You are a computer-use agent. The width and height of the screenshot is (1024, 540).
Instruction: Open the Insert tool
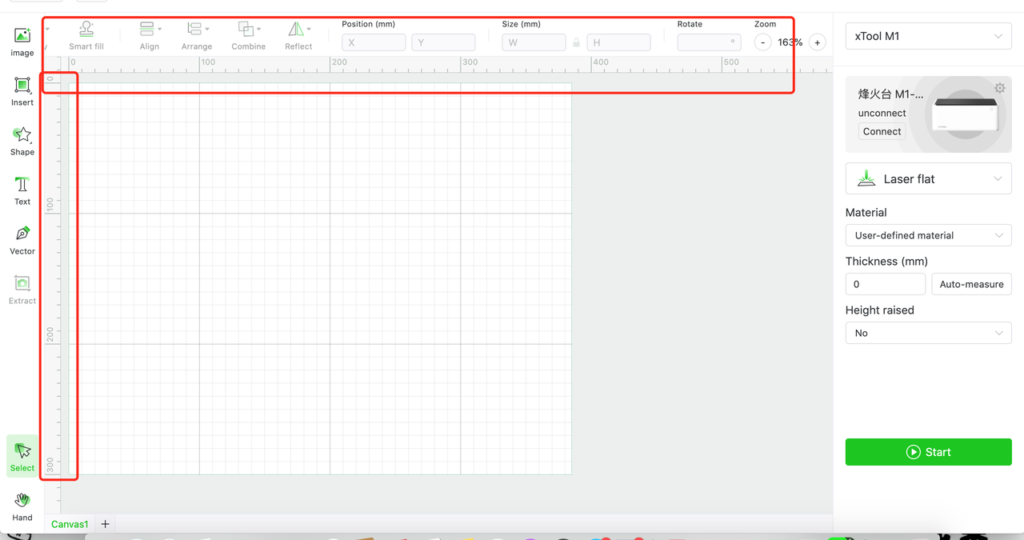[x=22, y=91]
